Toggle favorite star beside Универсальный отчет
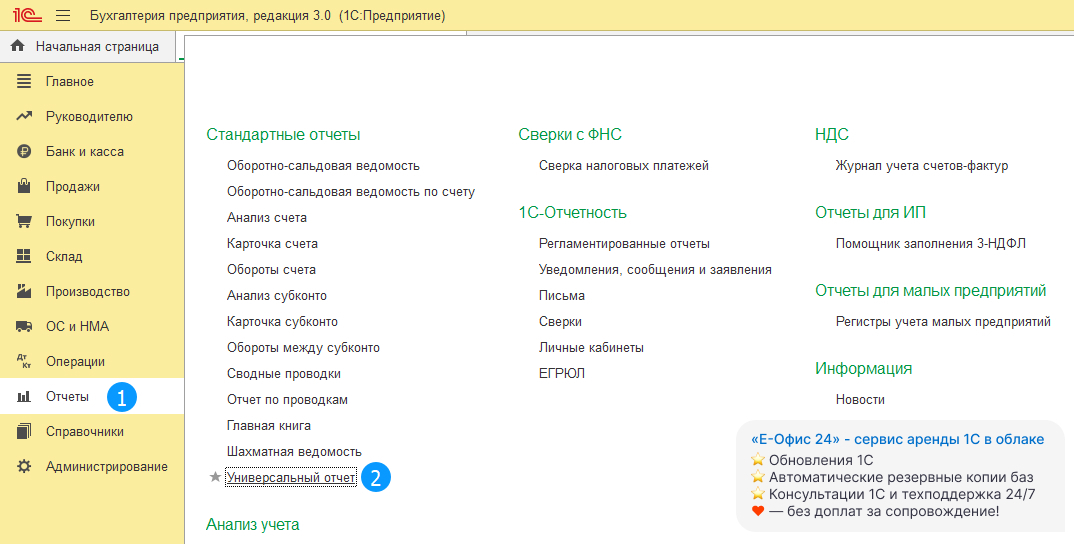This screenshot has height=544, width=1074. [215, 477]
